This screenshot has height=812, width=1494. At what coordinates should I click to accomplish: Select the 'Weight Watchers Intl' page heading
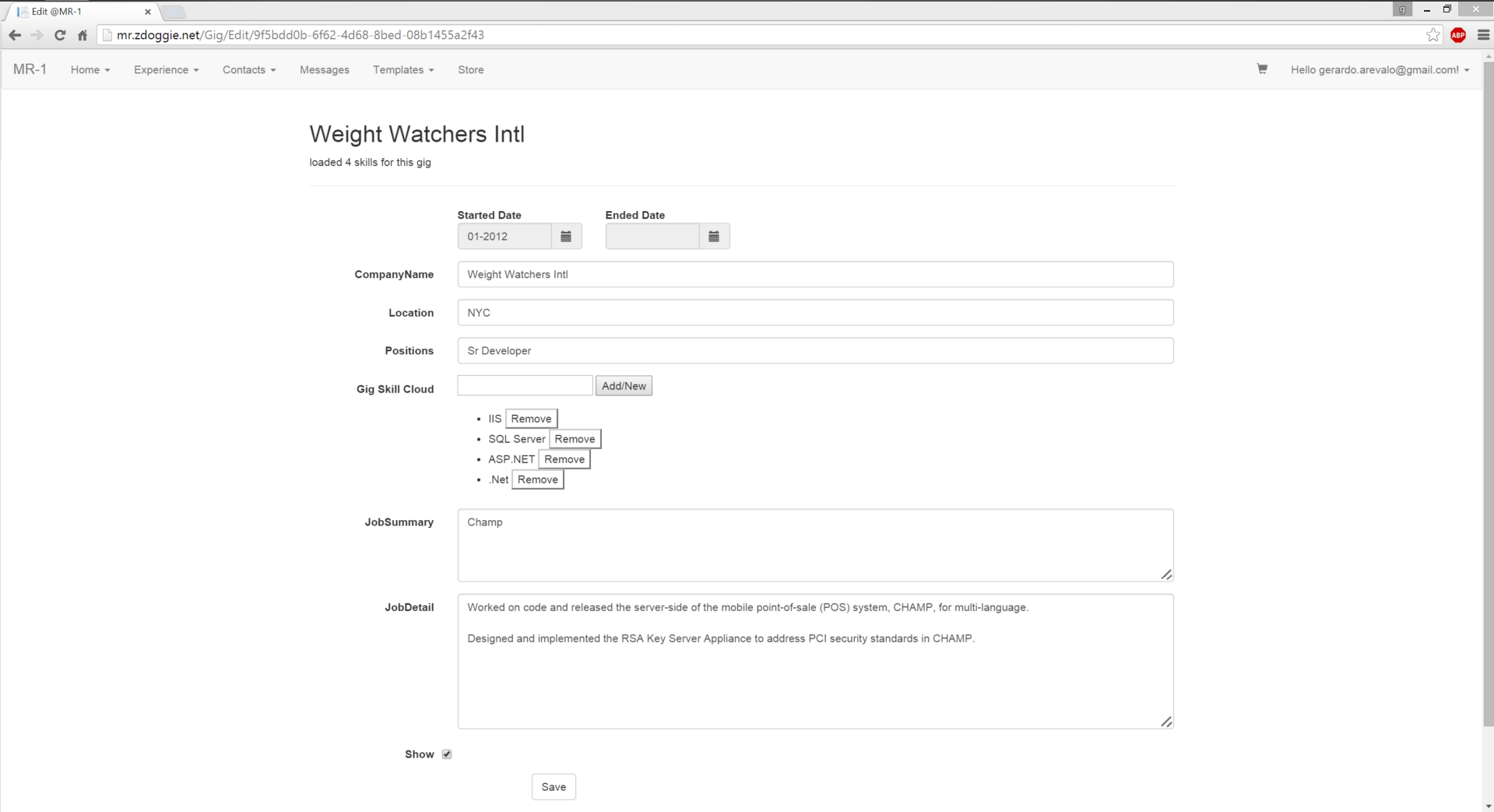(x=417, y=134)
